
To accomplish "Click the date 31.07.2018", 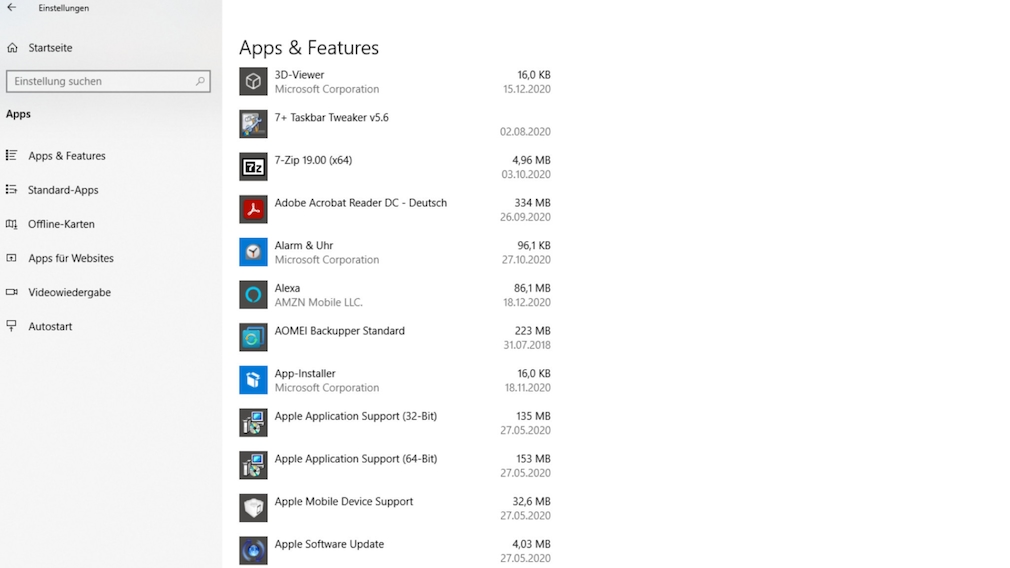I will [527, 345].
